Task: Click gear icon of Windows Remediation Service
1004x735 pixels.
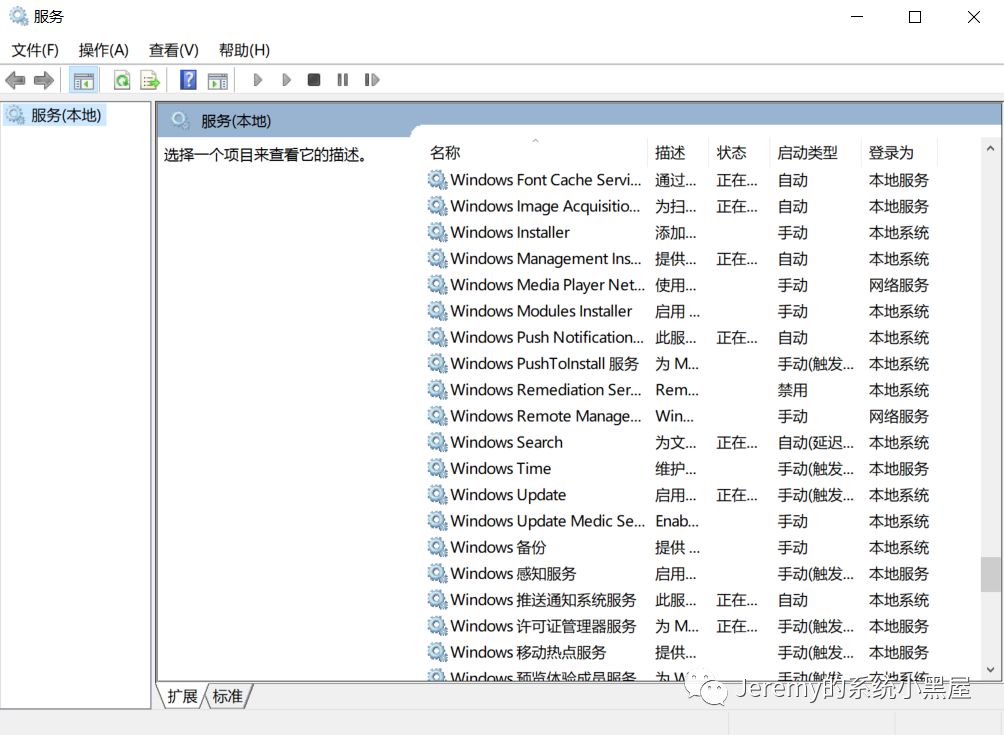Action: click(437, 389)
